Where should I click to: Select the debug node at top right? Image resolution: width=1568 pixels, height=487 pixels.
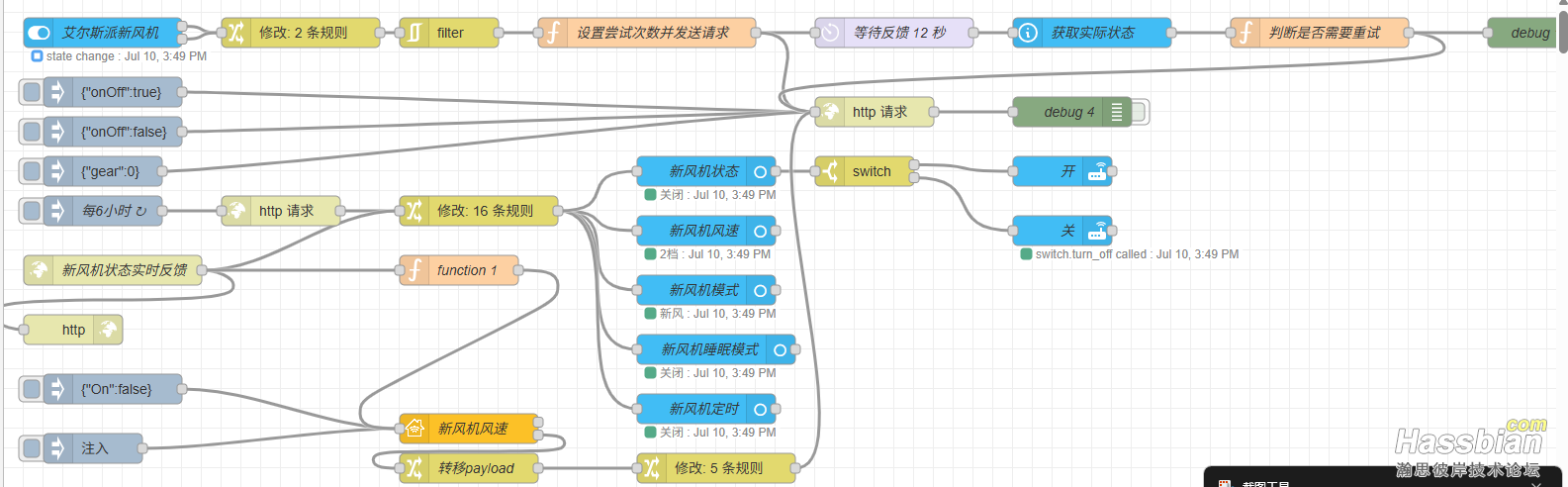[x=1523, y=33]
